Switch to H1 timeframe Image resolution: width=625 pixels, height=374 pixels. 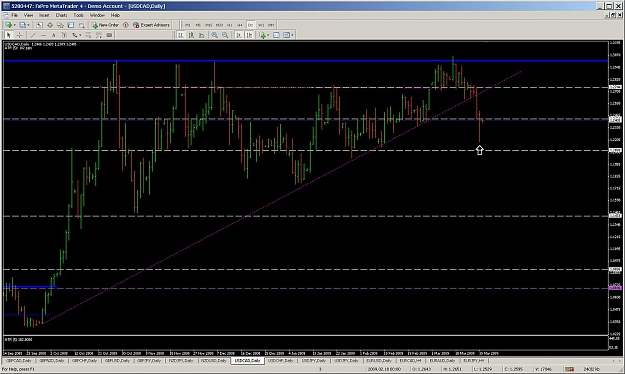[x=229, y=25]
